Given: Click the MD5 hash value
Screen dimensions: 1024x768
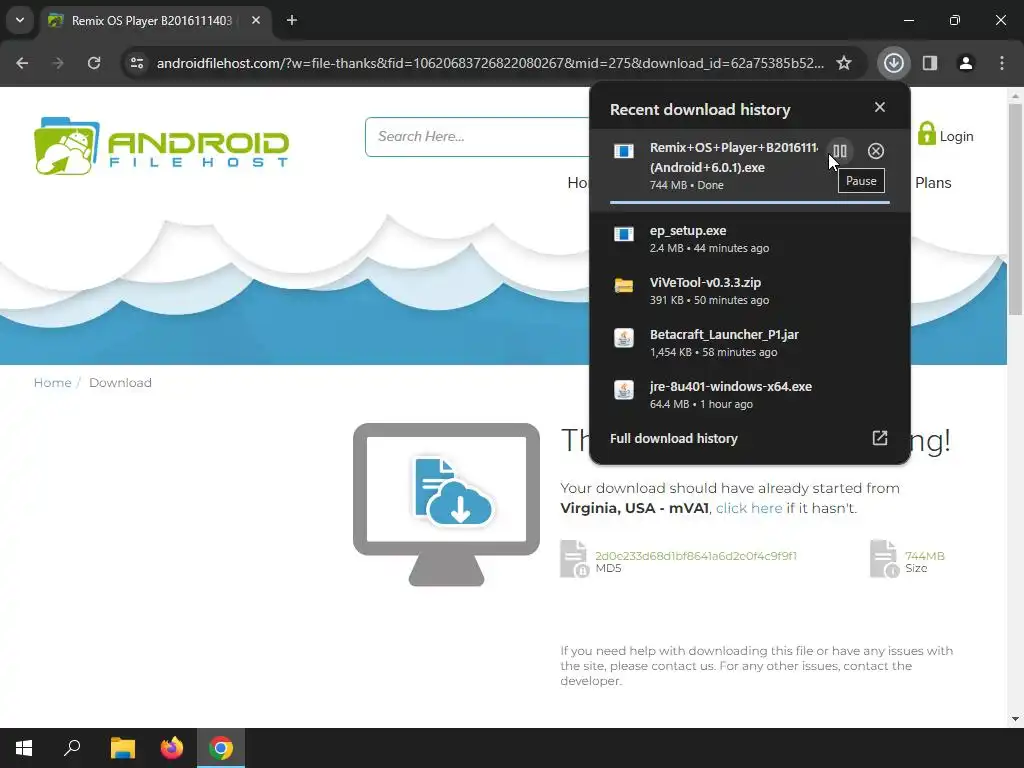Looking at the screenshot, I should click(696, 556).
